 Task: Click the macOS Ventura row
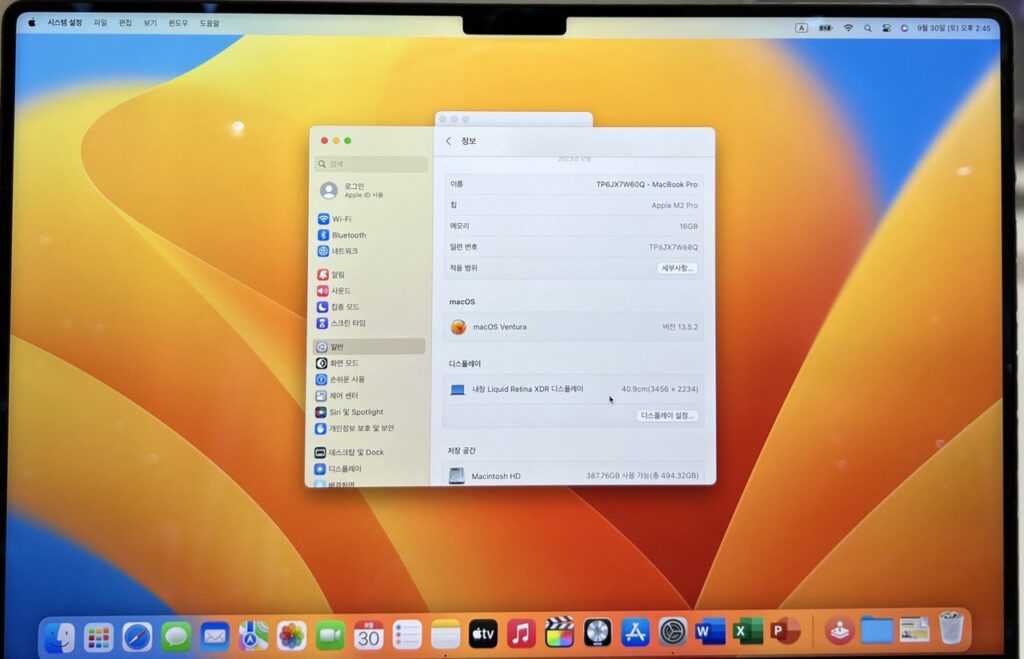point(573,327)
